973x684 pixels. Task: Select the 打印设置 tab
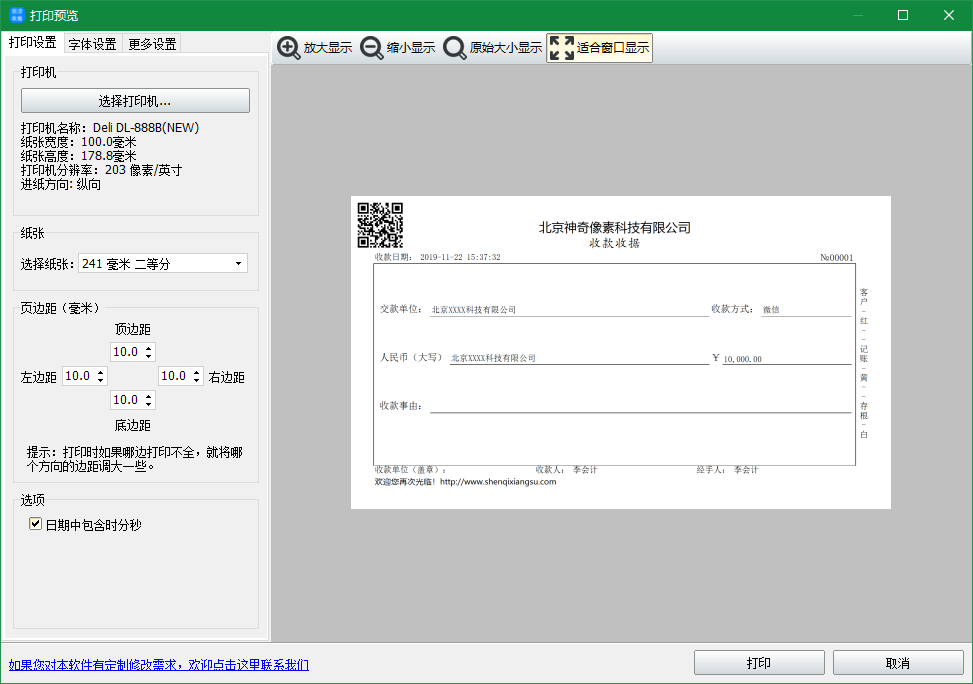coord(32,43)
